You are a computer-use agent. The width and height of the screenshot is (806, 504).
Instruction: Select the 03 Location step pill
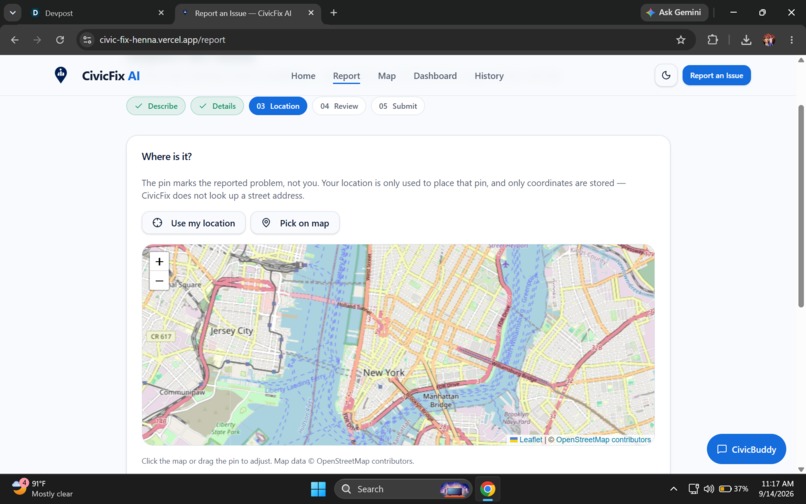tap(278, 106)
